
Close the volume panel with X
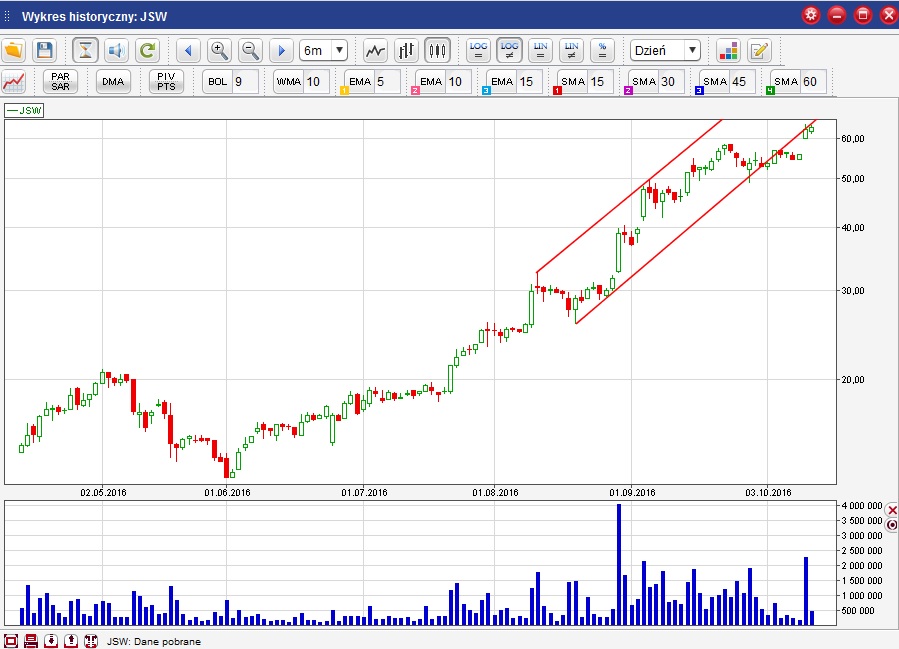tap(892, 509)
